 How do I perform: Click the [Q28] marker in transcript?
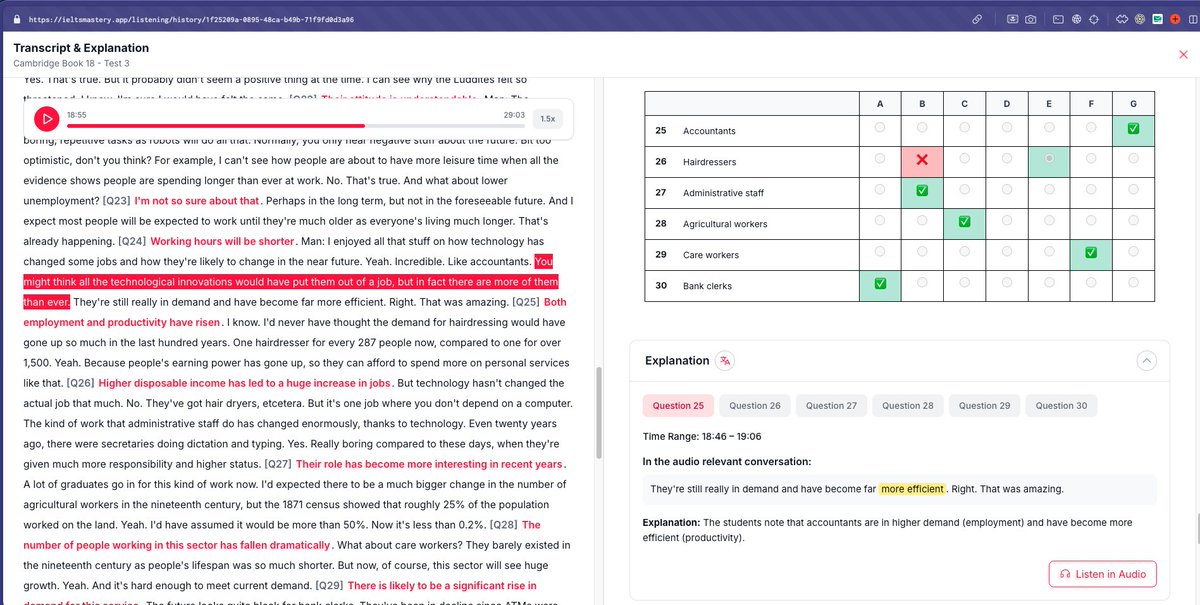pos(502,525)
